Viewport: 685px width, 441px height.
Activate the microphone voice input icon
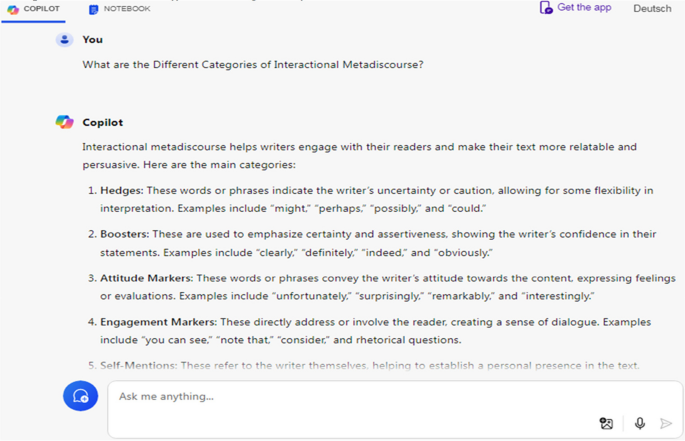click(640, 423)
